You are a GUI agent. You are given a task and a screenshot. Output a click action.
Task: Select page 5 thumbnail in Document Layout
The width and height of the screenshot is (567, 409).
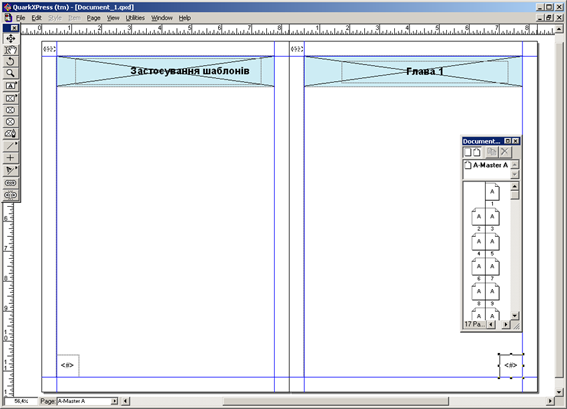coord(493,242)
